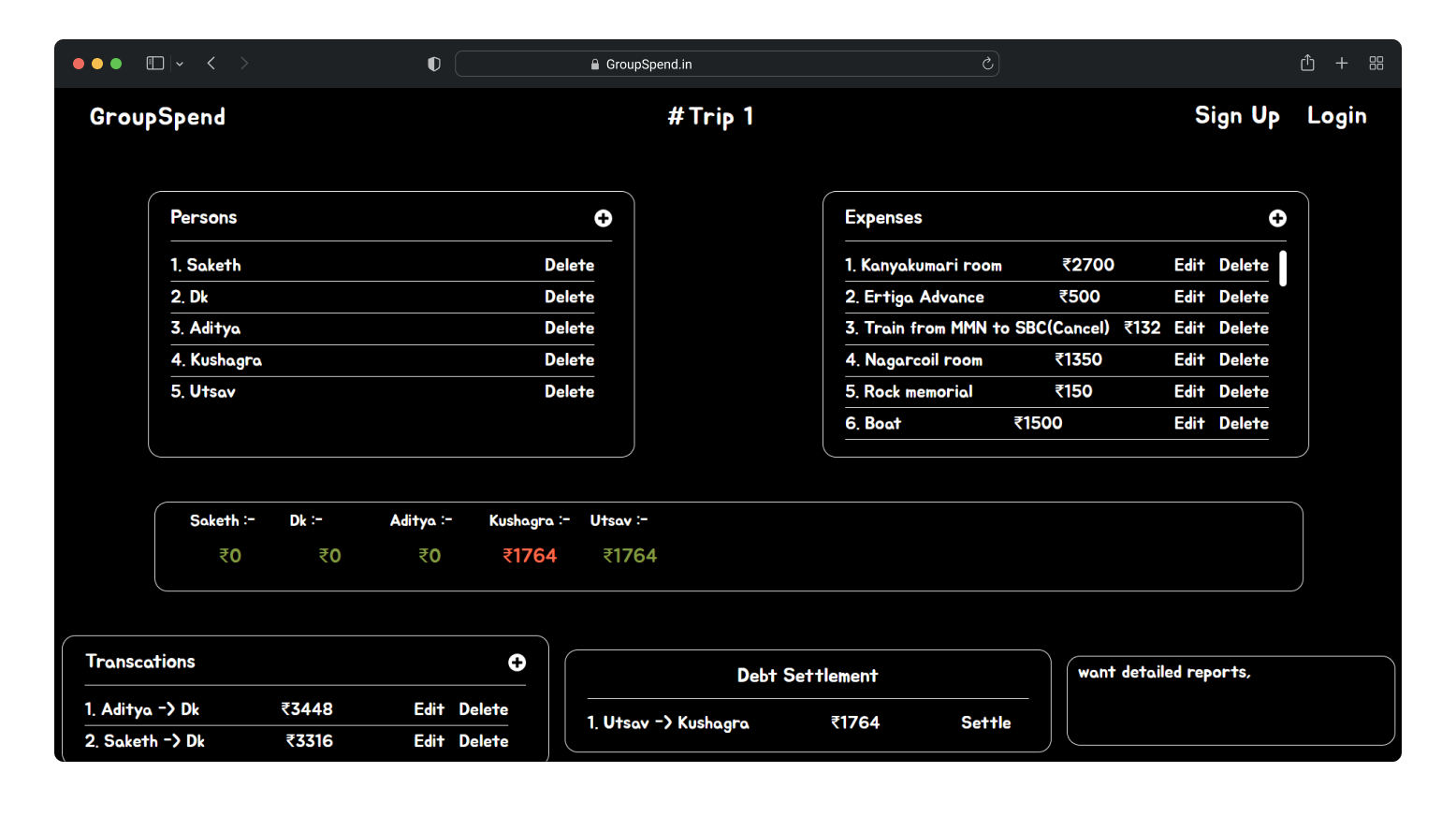Click the browser reload icon
1456x831 pixels.
pyautogui.click(x=987, y=64)
